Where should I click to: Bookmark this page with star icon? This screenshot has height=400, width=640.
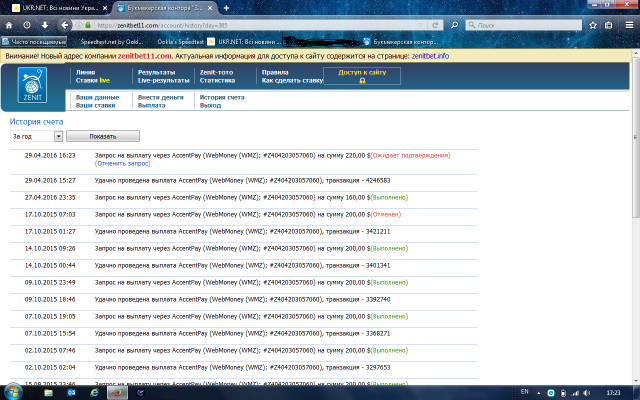593,25
